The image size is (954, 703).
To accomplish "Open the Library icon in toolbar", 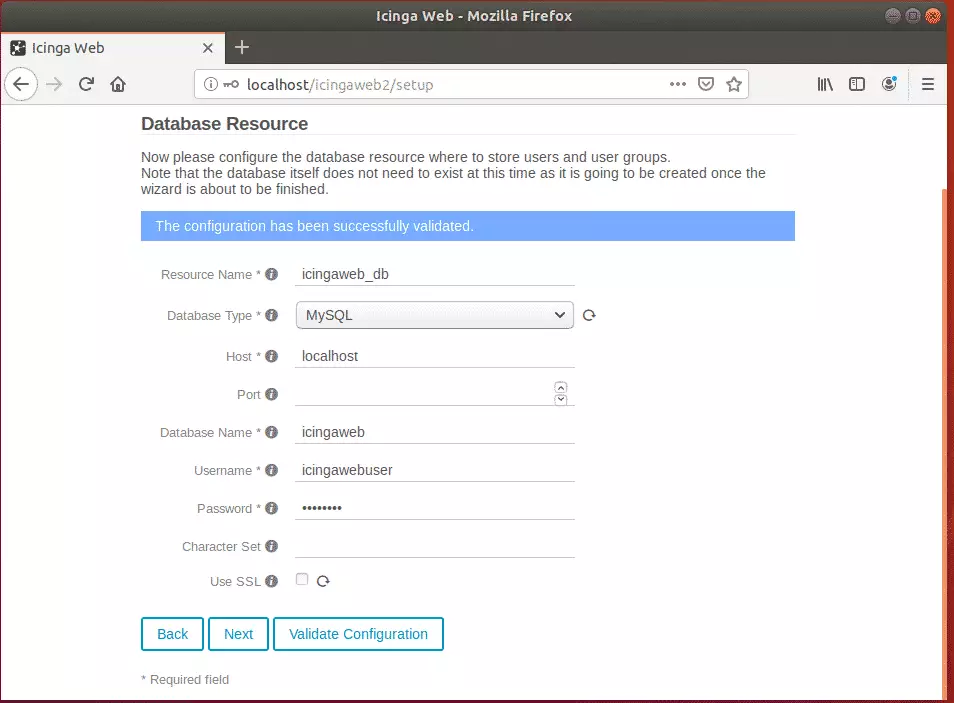I will 825,84.
